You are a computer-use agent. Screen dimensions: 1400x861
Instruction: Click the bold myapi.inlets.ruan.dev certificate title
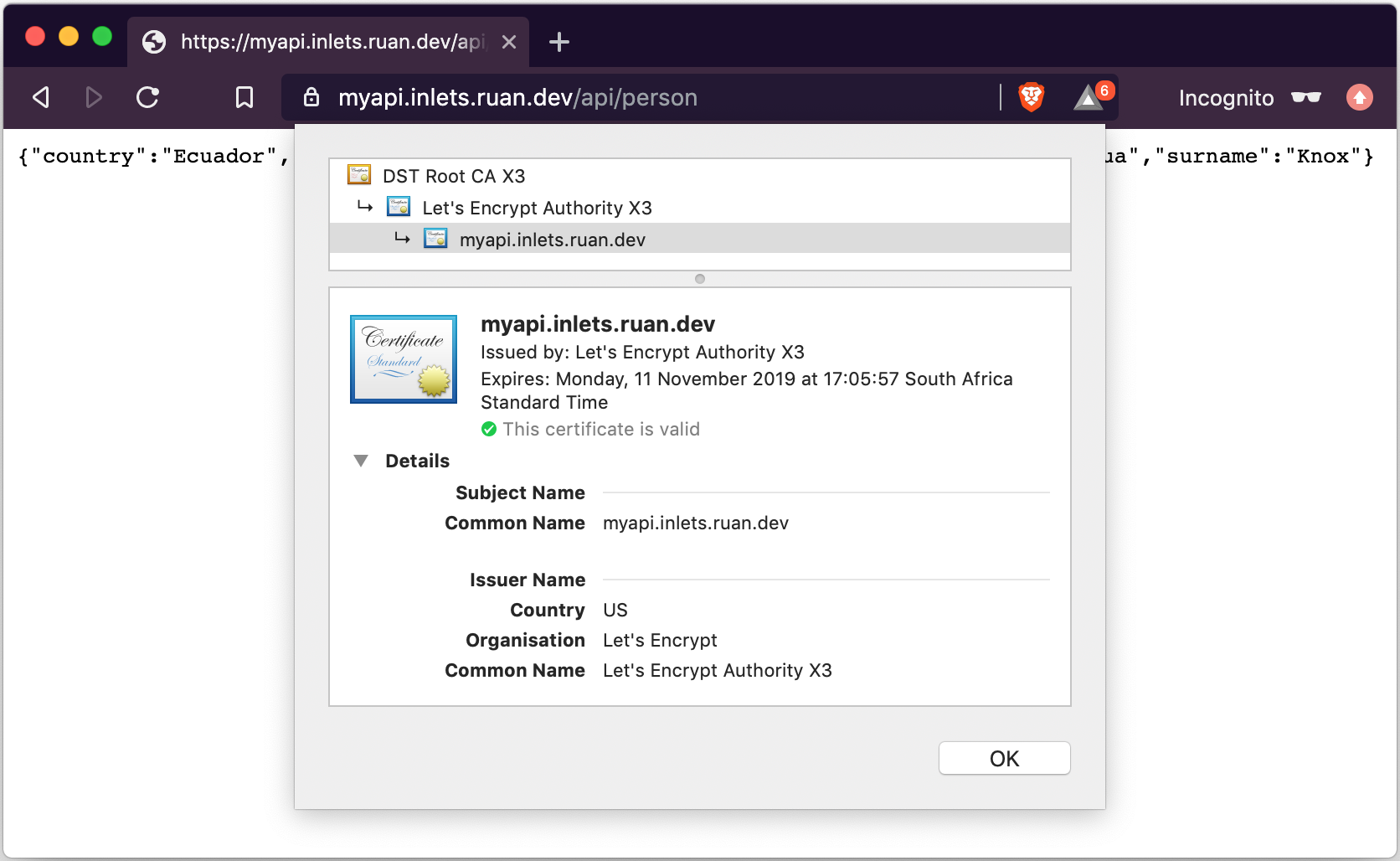pos(598,324)
